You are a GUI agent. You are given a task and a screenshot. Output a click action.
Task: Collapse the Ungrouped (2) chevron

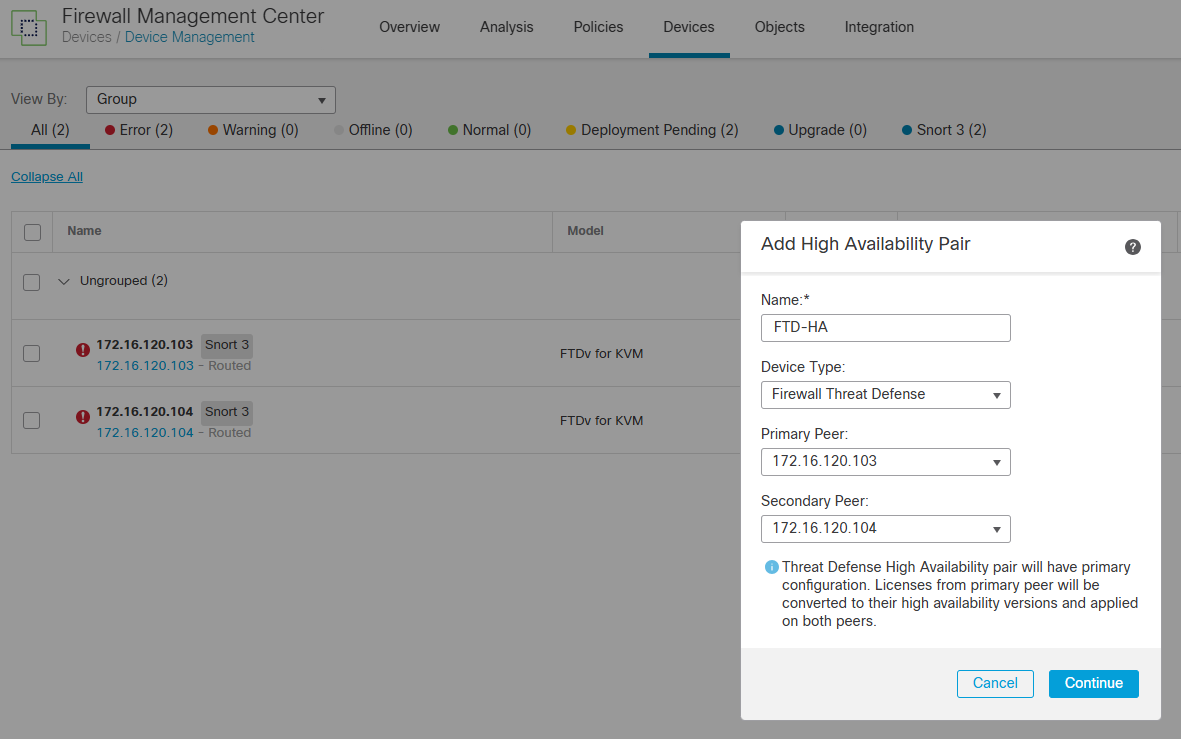[64, 281]
